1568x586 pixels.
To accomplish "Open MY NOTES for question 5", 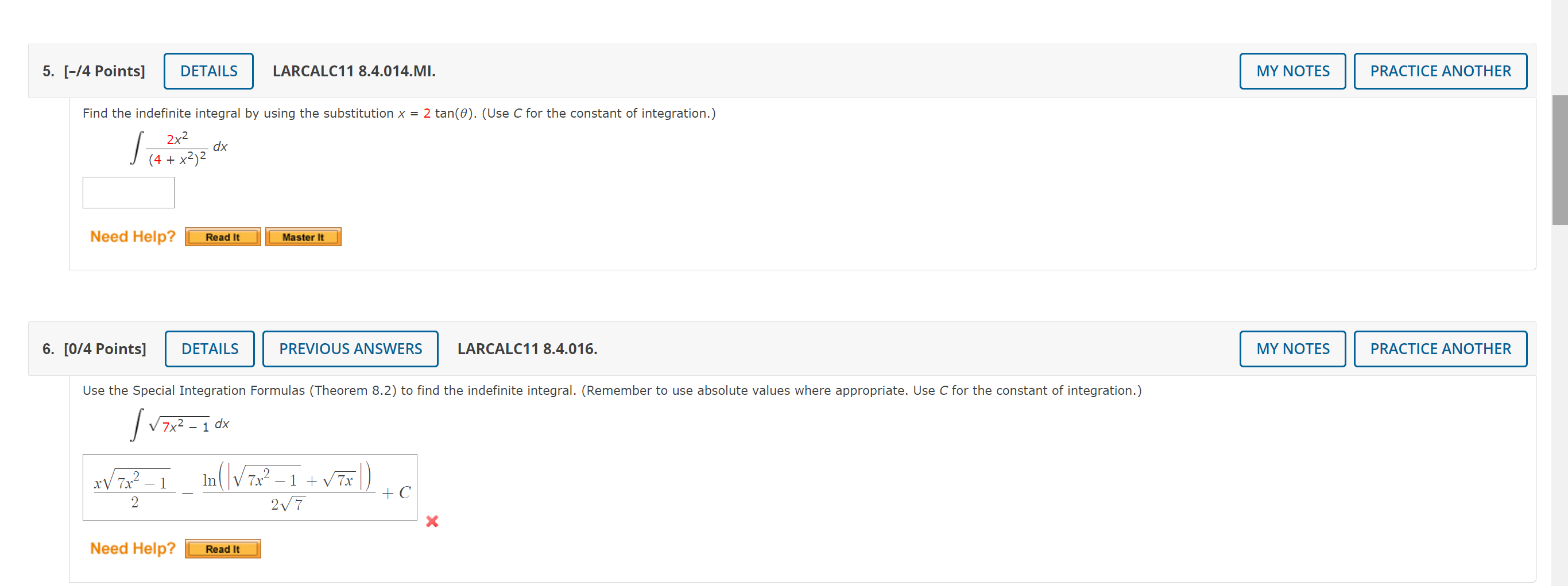I will 1292,71.
